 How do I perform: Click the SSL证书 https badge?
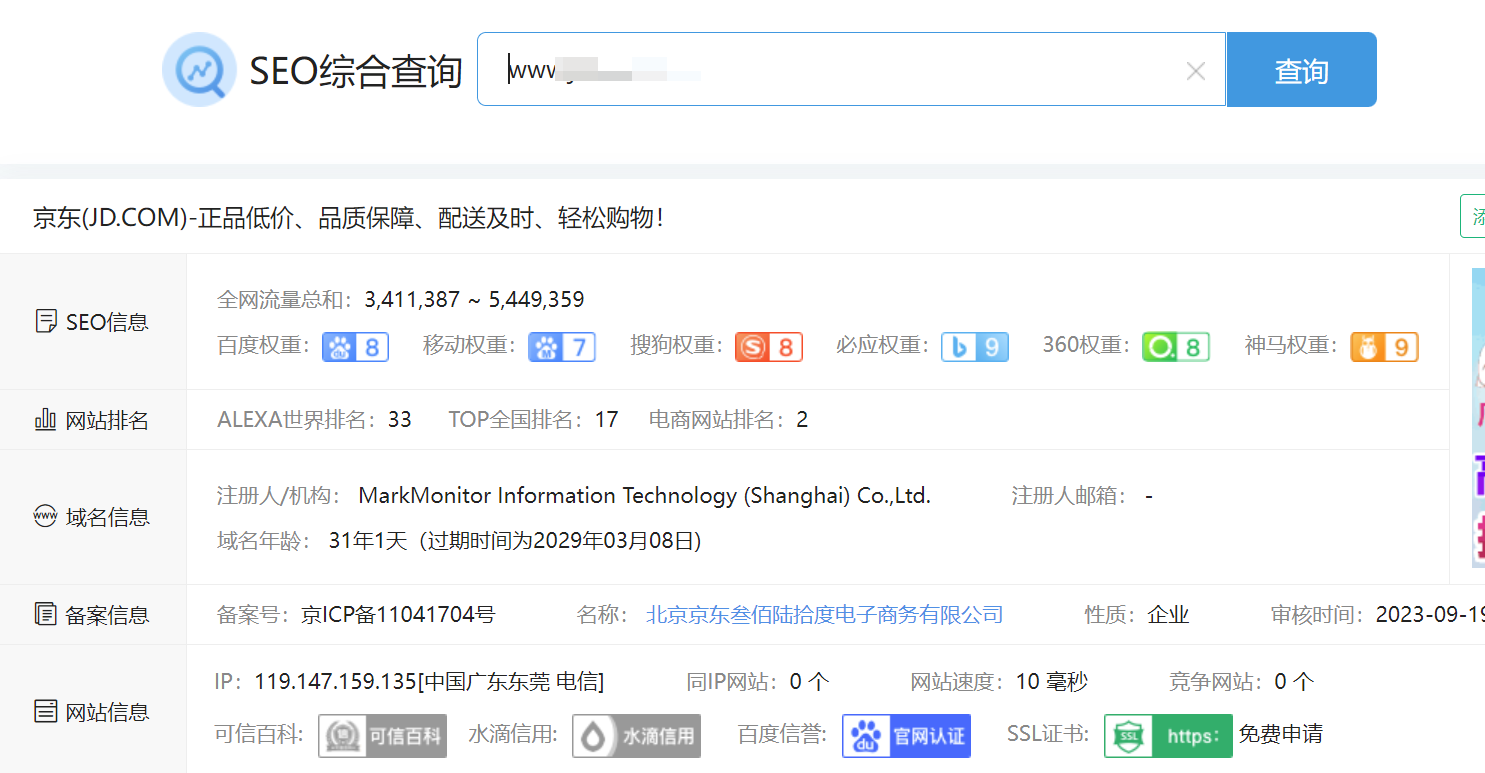(x=1168, y=736)
